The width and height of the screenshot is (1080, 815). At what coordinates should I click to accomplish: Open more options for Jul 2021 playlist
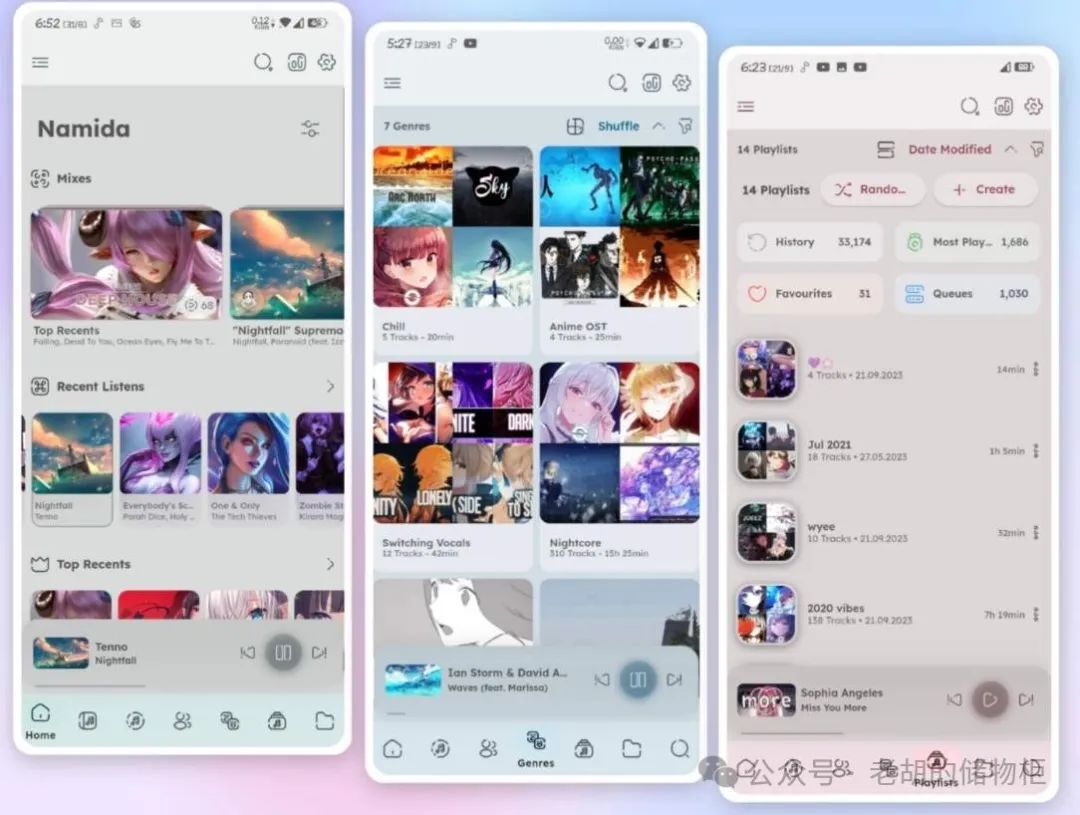(1036, 451)
